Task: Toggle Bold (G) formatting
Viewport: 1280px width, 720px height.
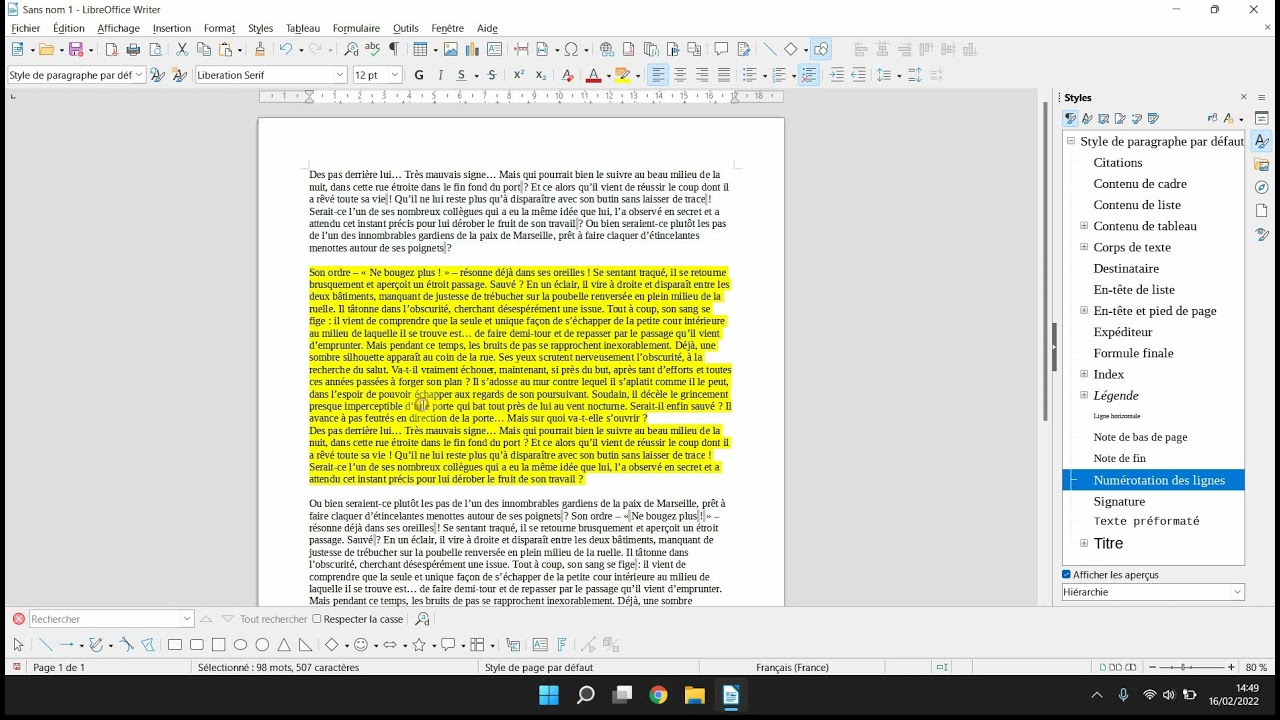Action: point(419,75)
